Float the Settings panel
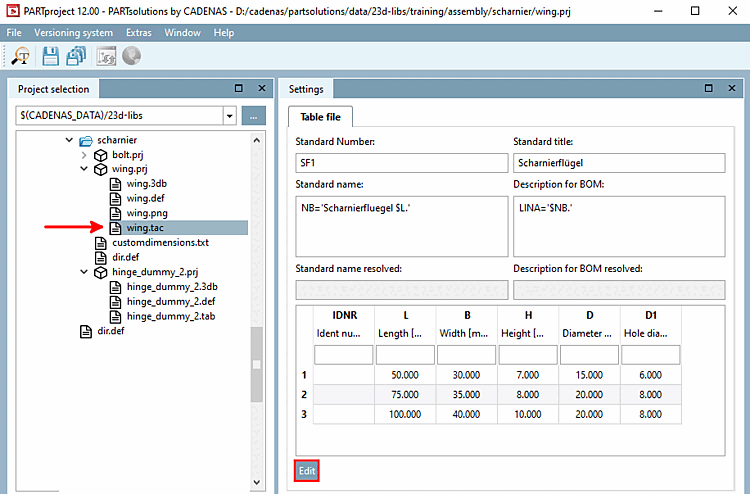The image size is (750, 494). (707, 89)
